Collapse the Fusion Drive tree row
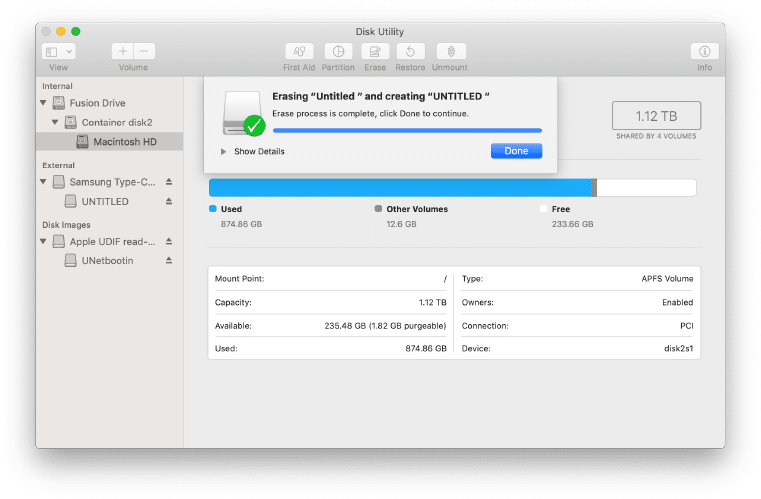 pos(43,103)
